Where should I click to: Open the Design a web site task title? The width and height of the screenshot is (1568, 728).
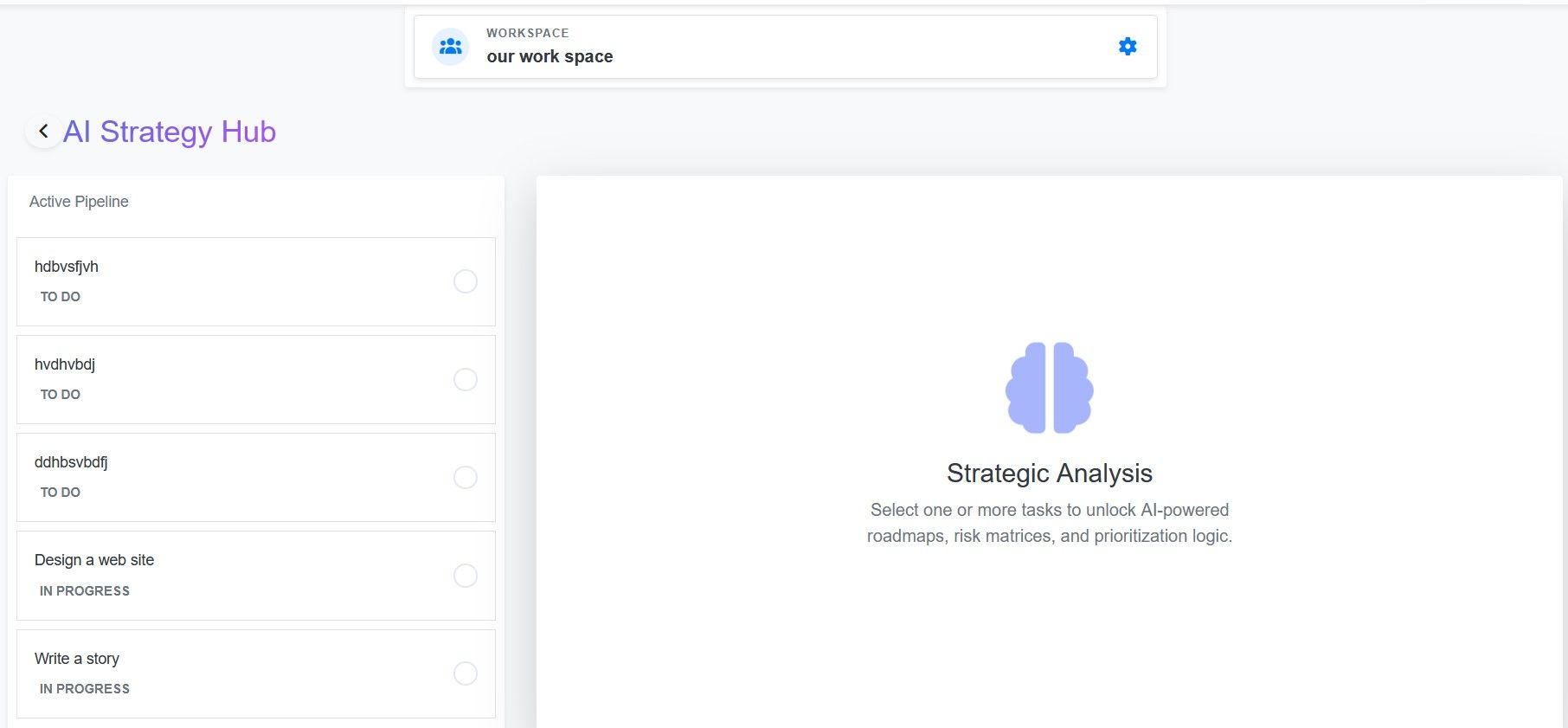tap(94, 560)
